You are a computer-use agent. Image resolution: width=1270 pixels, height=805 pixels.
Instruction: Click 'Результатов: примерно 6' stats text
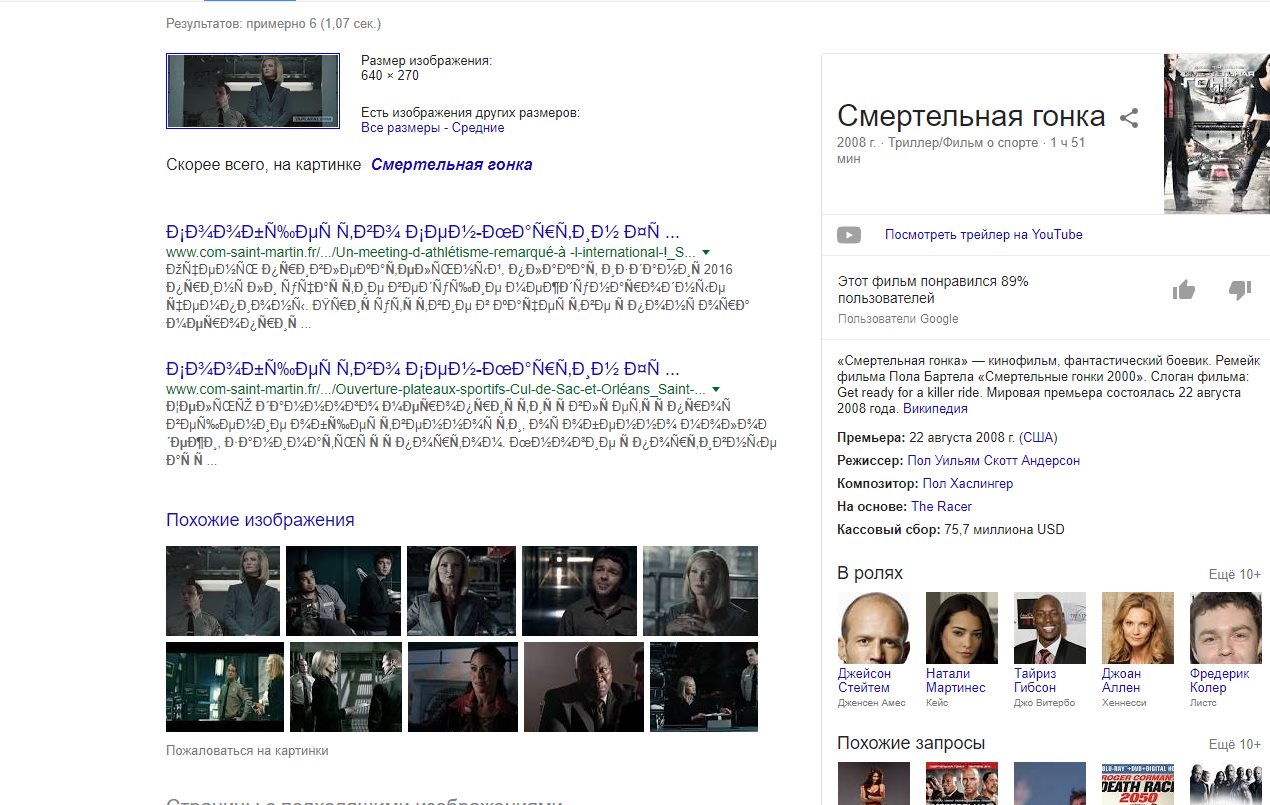[x=273, y=23]
